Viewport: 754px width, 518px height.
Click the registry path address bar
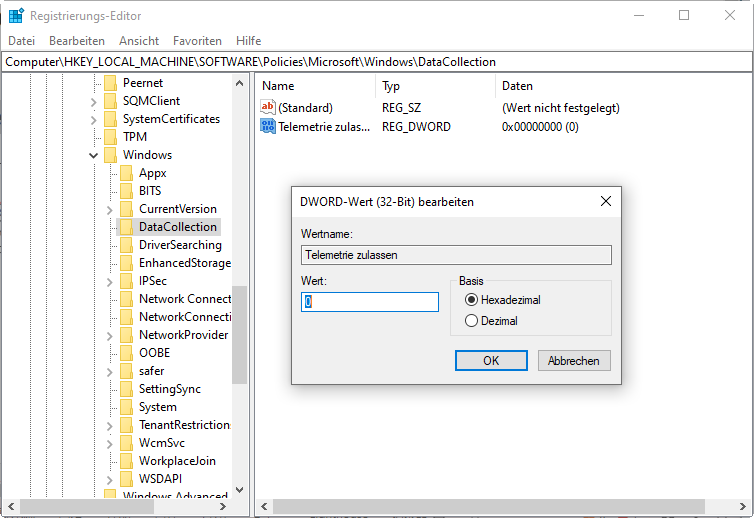click(377, 62)
